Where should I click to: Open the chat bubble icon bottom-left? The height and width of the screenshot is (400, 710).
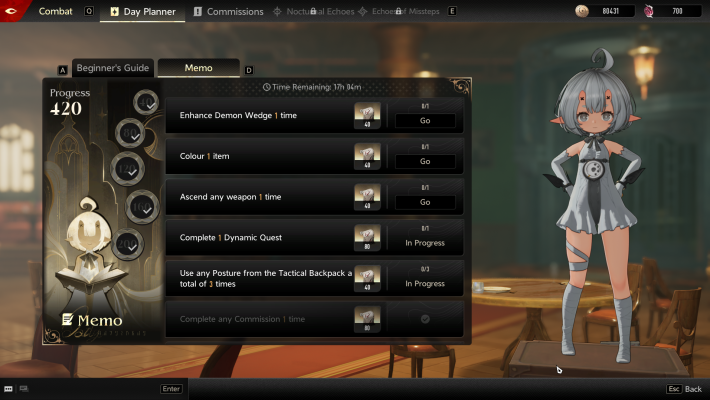pos(9,389)
